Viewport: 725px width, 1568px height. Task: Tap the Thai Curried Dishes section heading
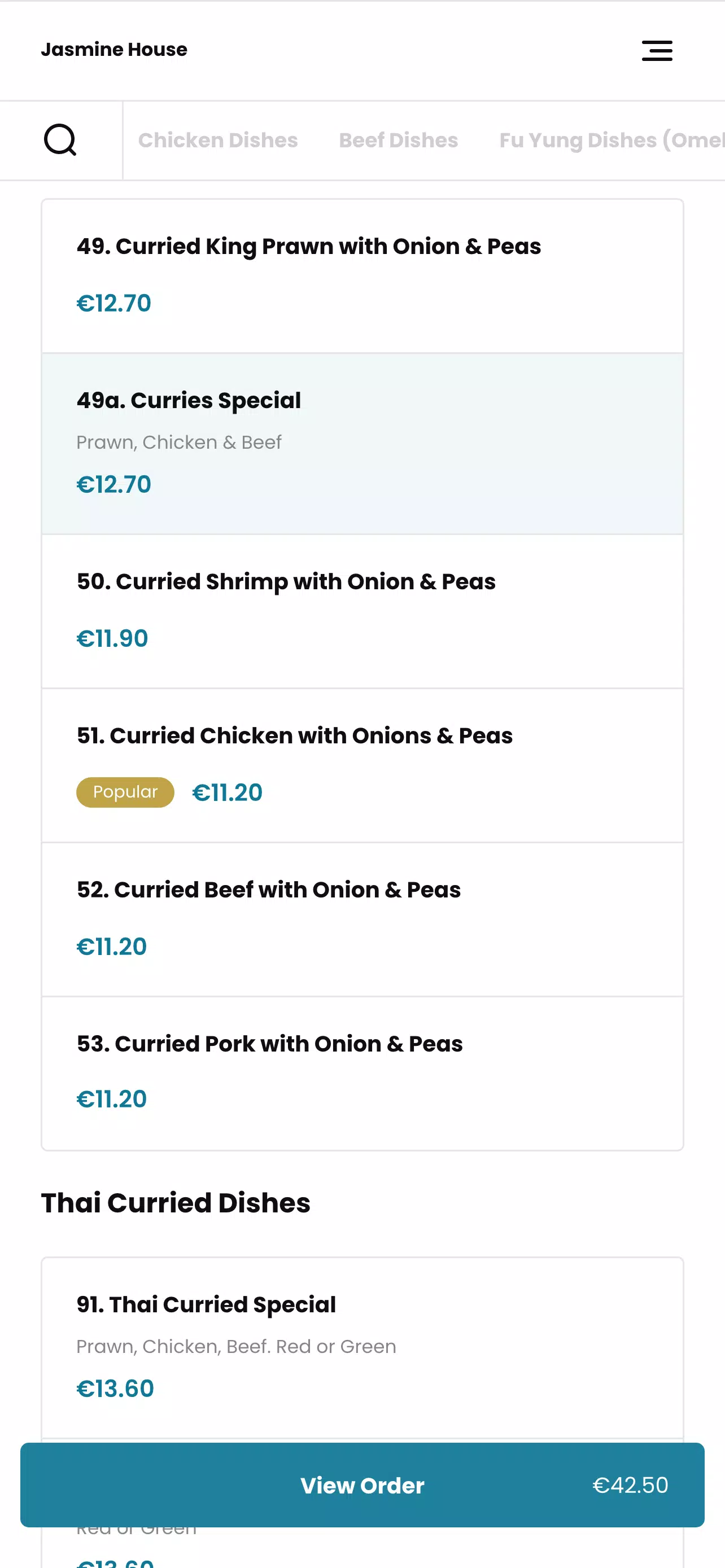(x=175, y=1203)
